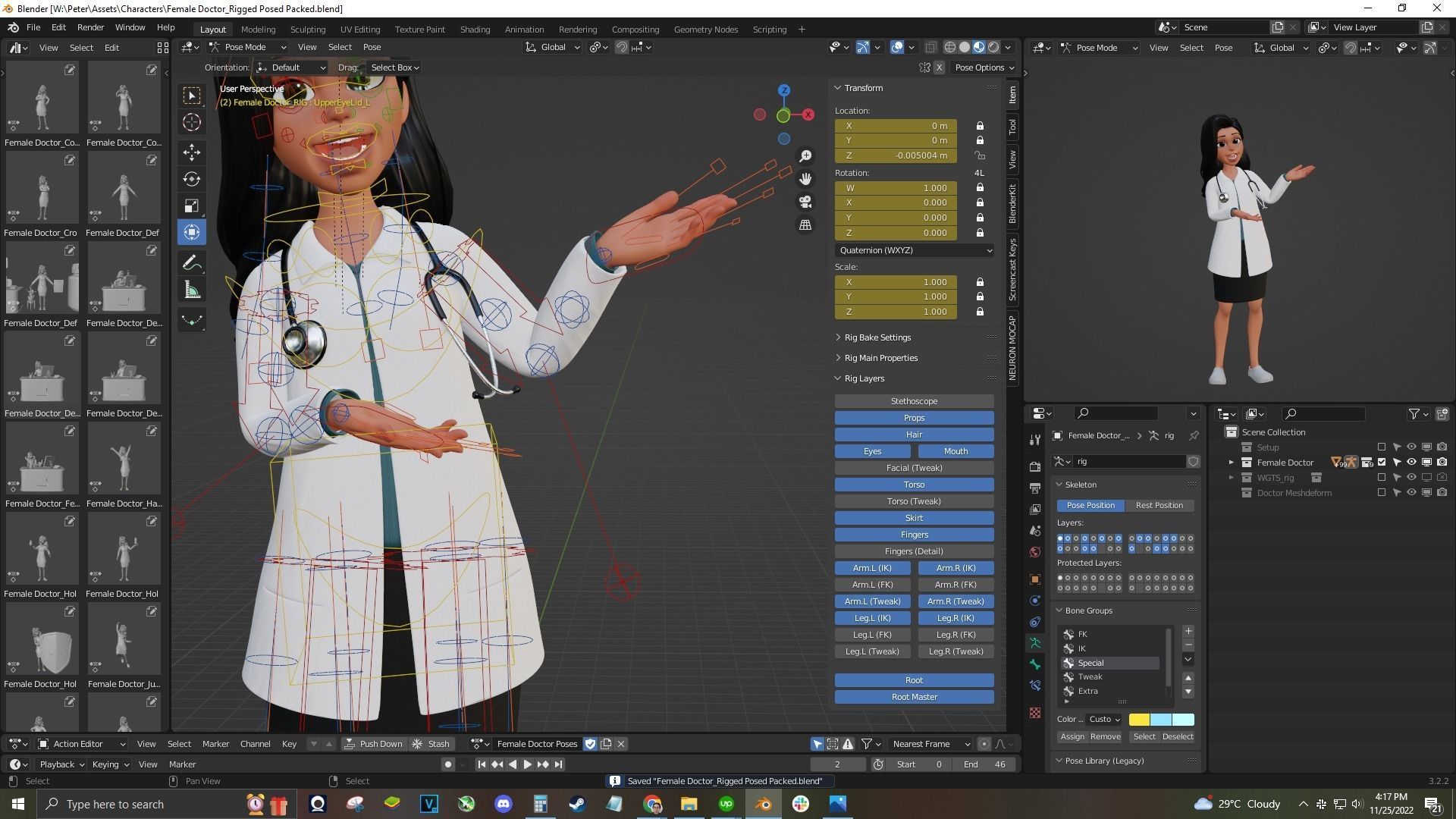Toggle the lock for Scale Y
The height and width of the screenshot is (819, 1456).
pyautogui.click(x=980, y=297)
